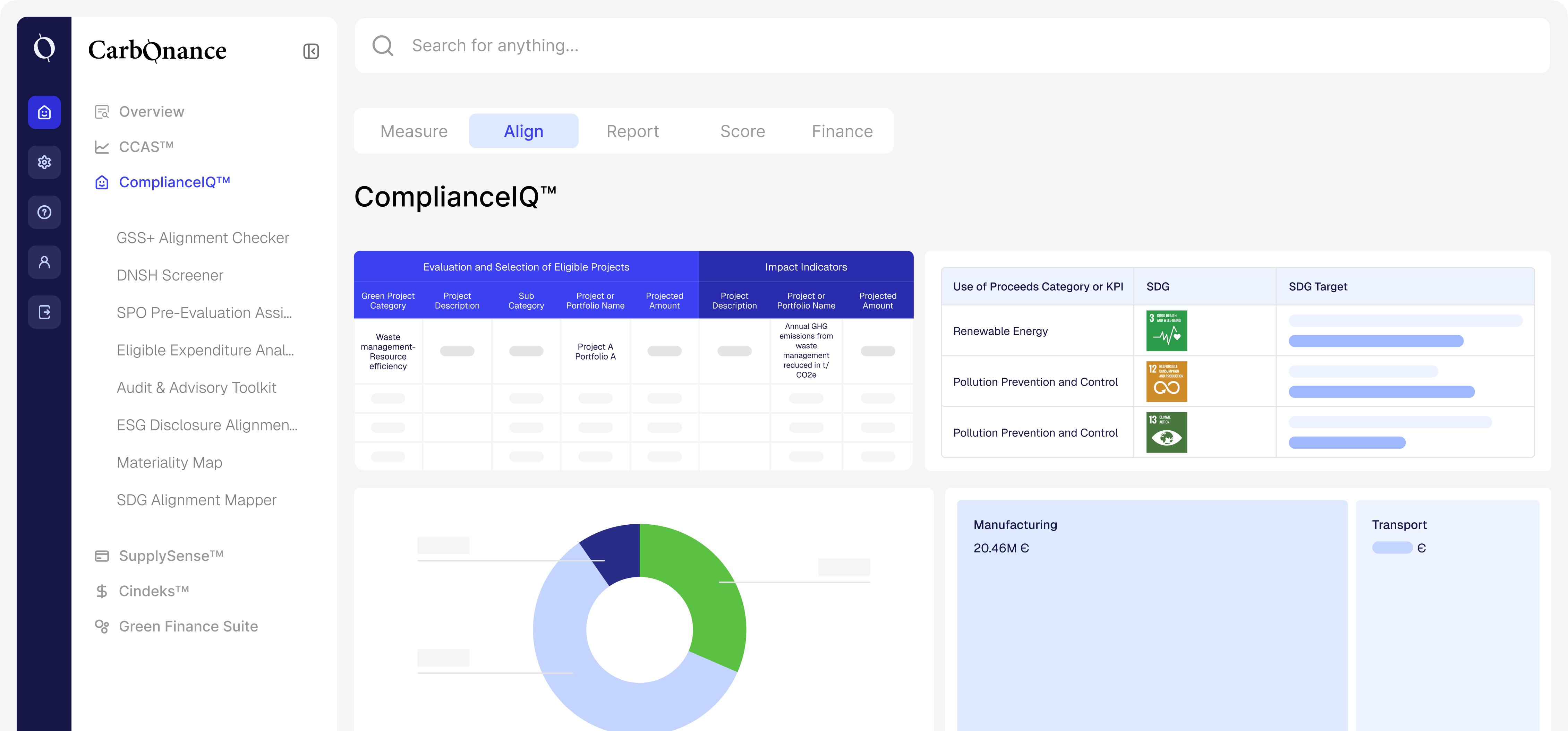Open the settings gear icon
The height and width of the screenshot is (731, 1568).
(44, 162)
